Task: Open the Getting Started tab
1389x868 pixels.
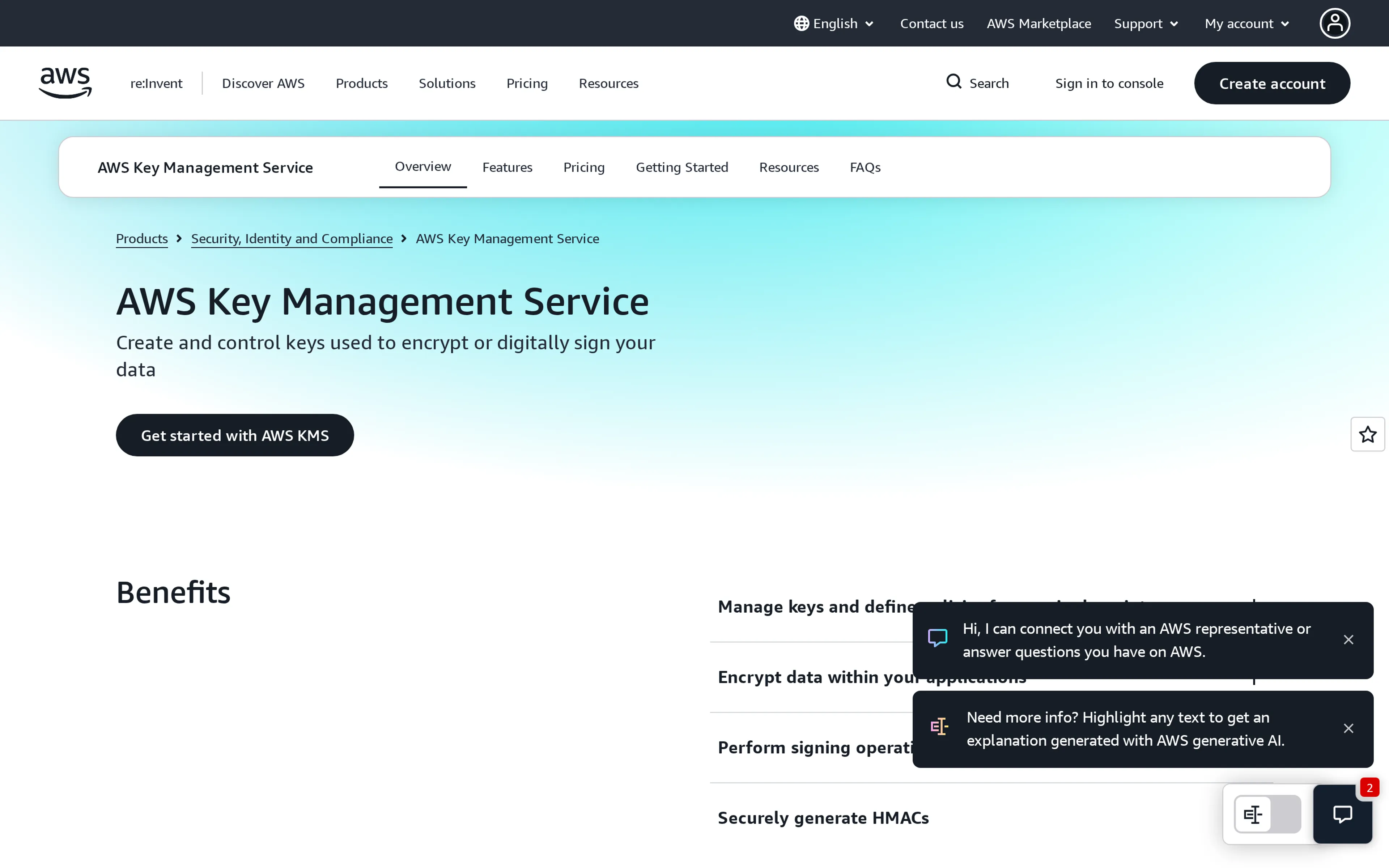Action: point(682,167)
